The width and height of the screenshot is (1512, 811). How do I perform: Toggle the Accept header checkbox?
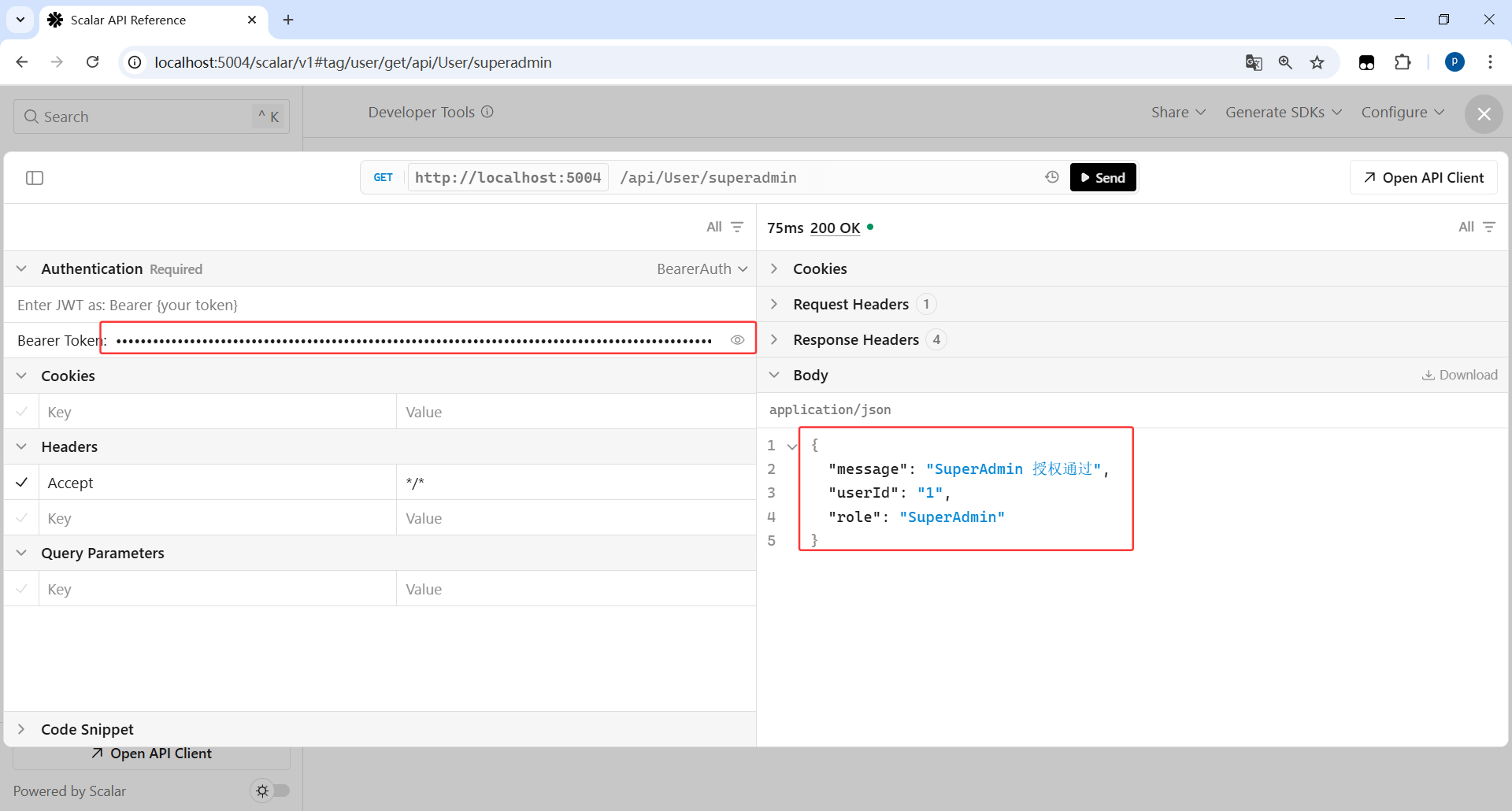tap(22, 482)
